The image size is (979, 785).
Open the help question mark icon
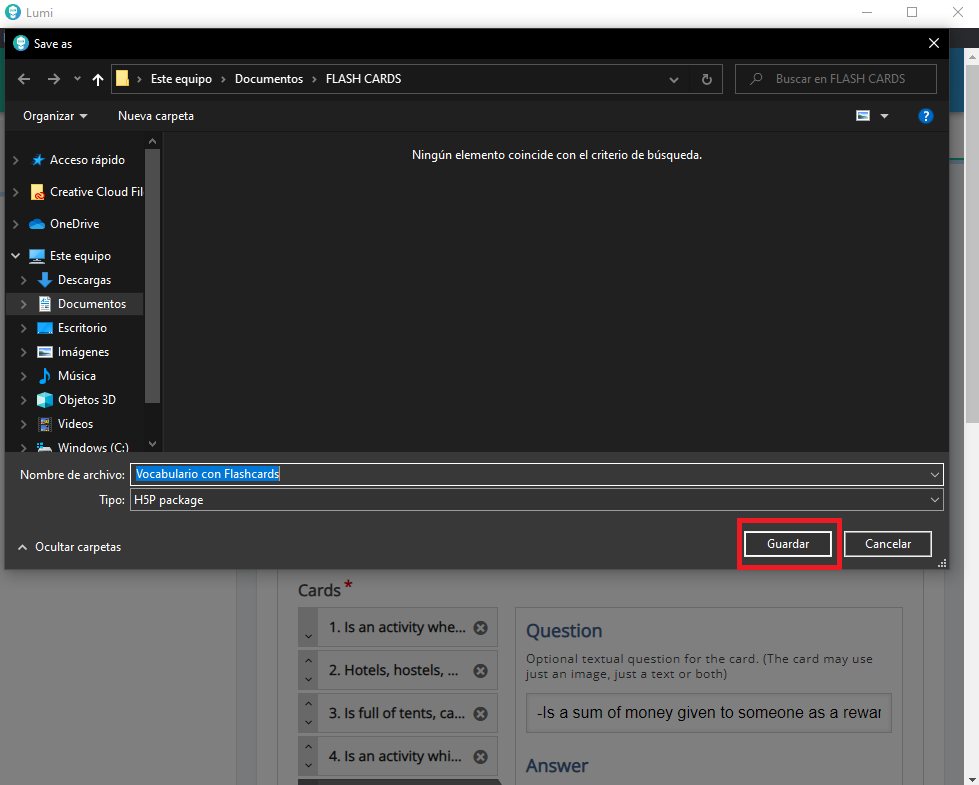click(925, 116)
